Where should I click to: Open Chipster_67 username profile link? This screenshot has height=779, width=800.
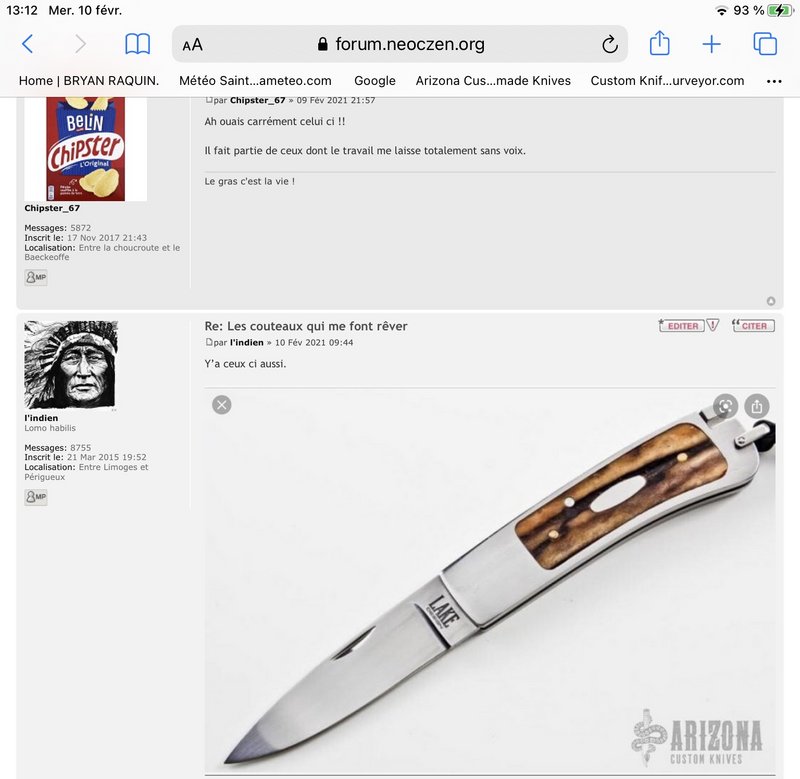52,208
